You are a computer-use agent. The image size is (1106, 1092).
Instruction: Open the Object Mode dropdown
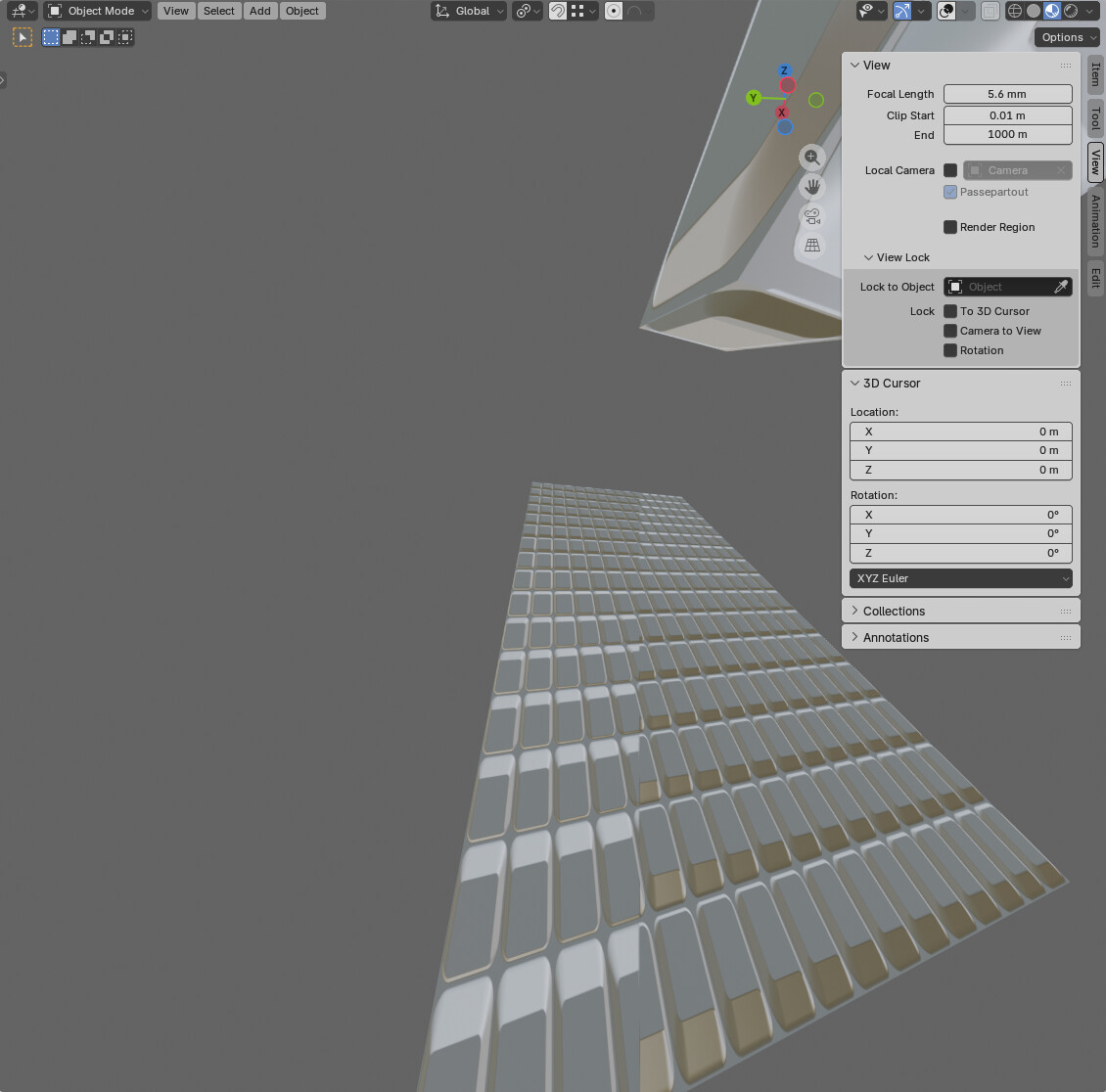(97, 11)
